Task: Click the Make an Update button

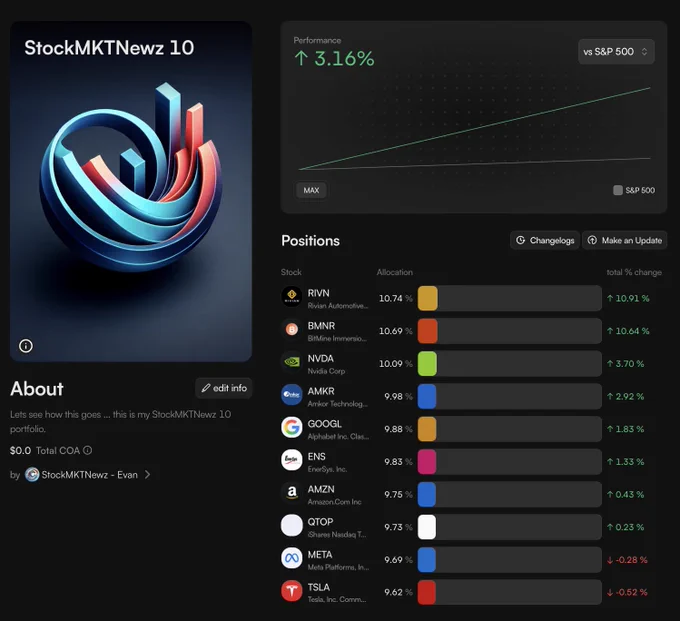Action: pos(624,240)
